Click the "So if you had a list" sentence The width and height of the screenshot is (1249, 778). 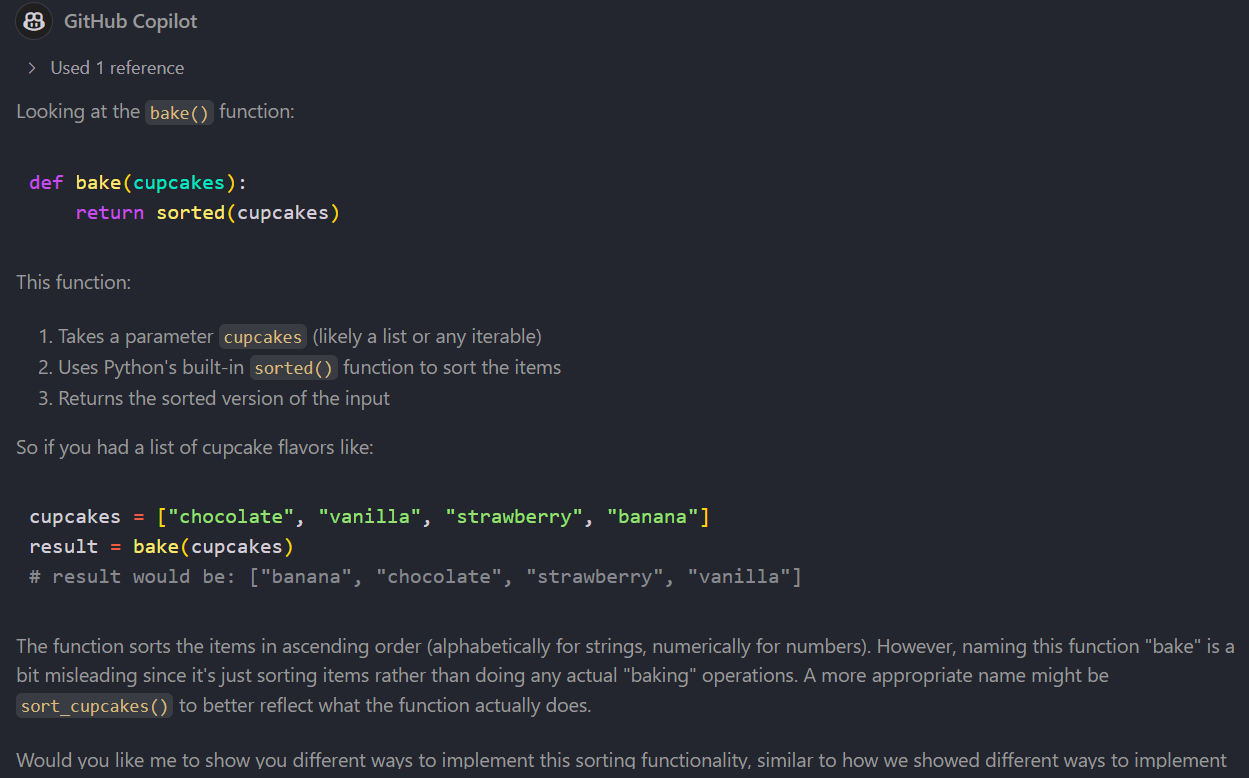pos(195,447)
